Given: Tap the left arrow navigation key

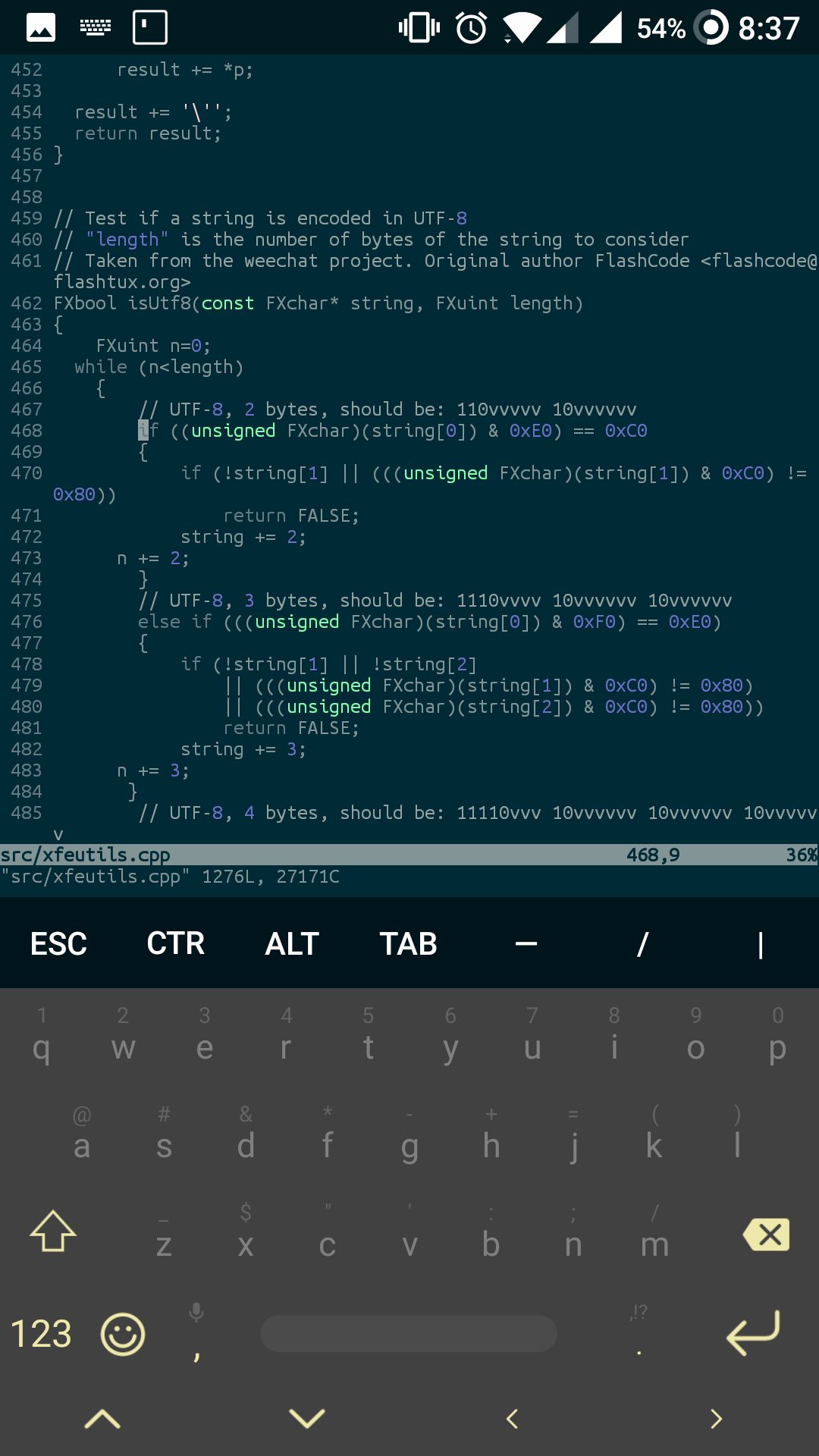Looking at the screenshot, I should pyautogui.click(x=512, y=1419).
